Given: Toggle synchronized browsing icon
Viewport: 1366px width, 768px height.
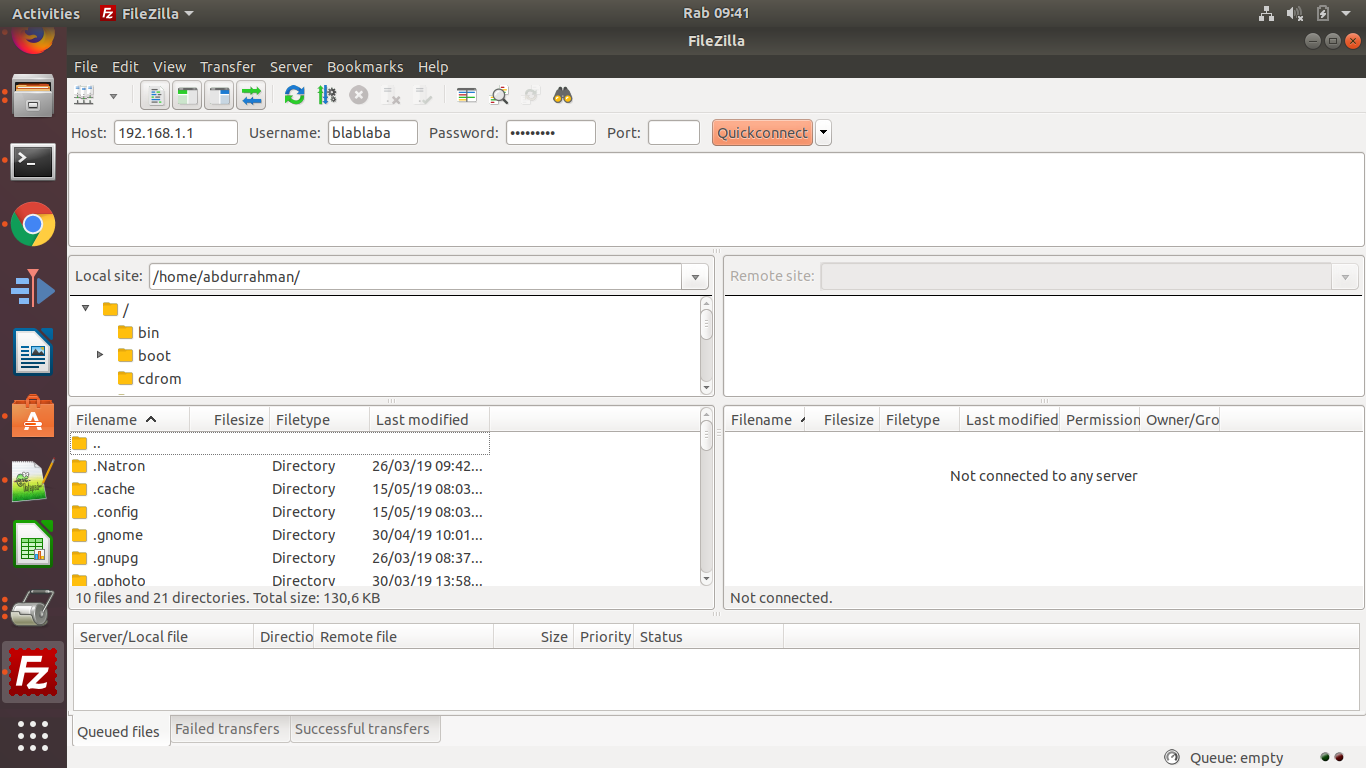Looking at the screenshot, I should (x=531, y=95).
